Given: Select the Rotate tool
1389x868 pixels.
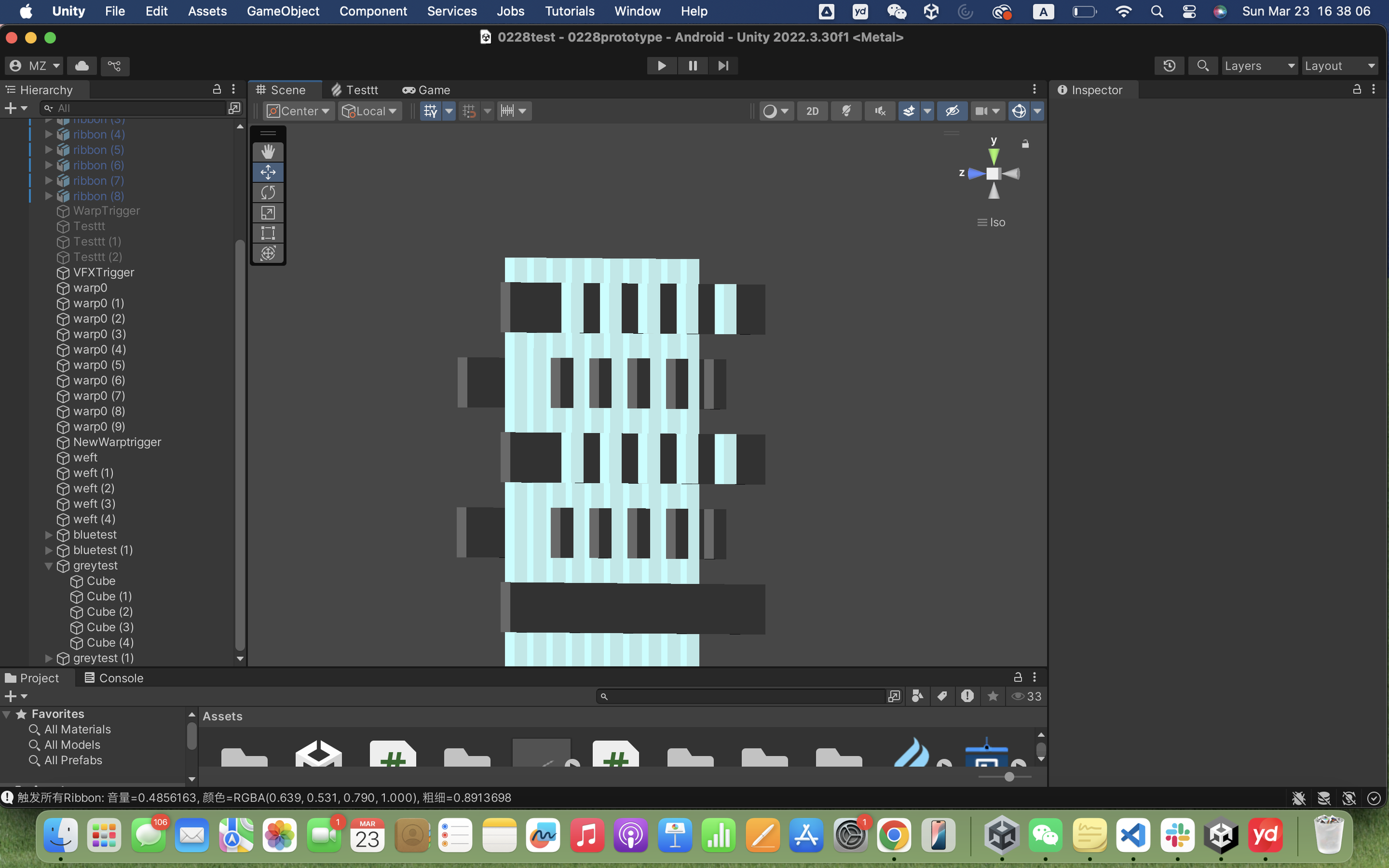Looking at the screenshot, I should (x=268, y=192).
